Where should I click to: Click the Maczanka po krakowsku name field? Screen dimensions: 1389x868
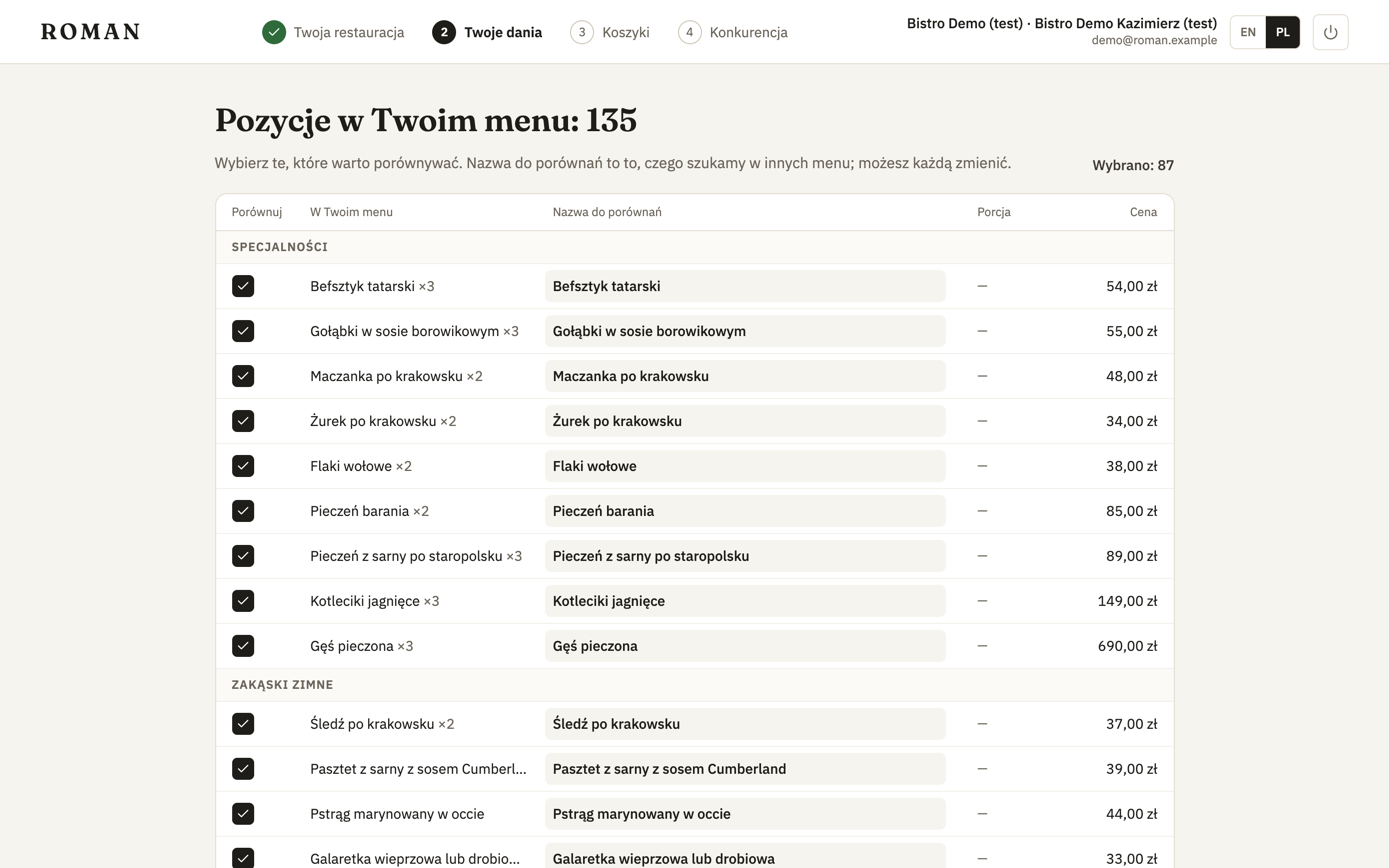click(x=745, y=376)
